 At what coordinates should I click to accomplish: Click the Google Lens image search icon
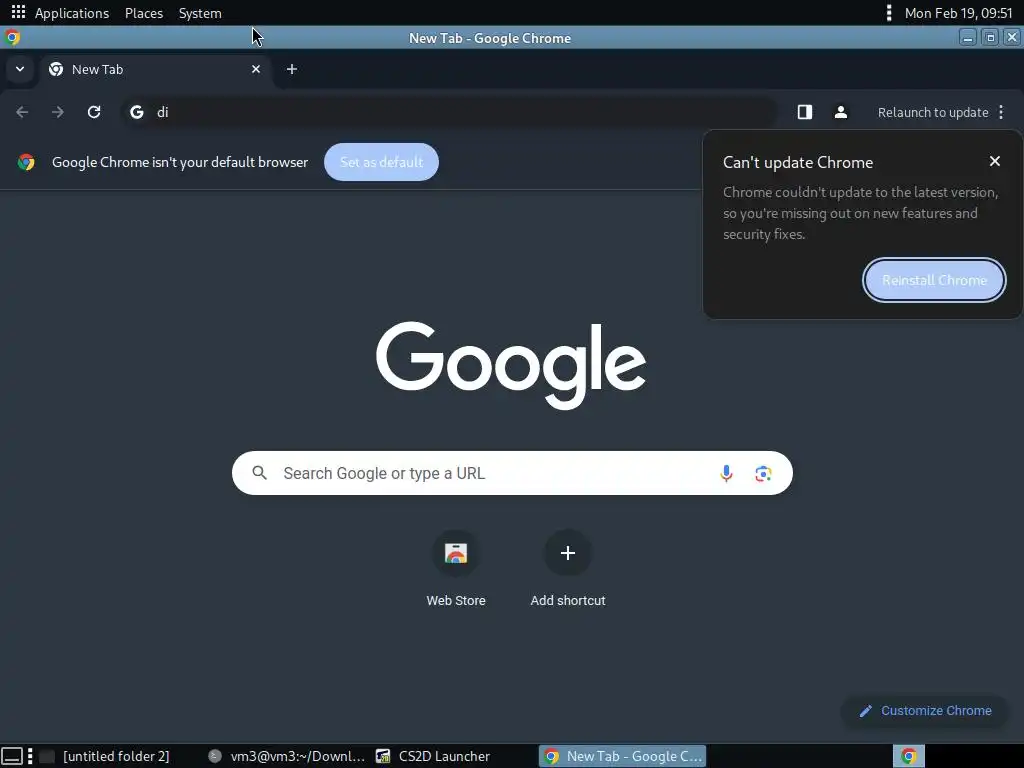tap(763, 473)
